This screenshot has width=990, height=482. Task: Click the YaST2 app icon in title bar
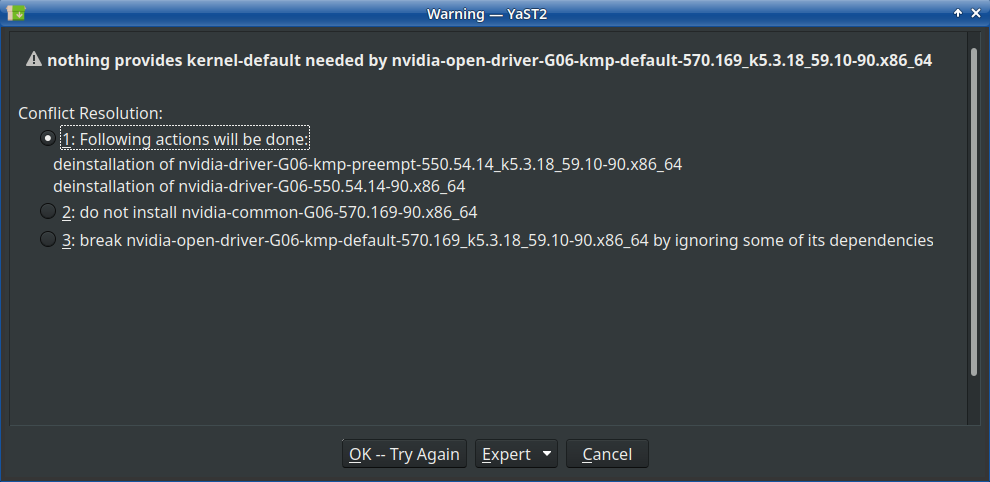(16, 13)
